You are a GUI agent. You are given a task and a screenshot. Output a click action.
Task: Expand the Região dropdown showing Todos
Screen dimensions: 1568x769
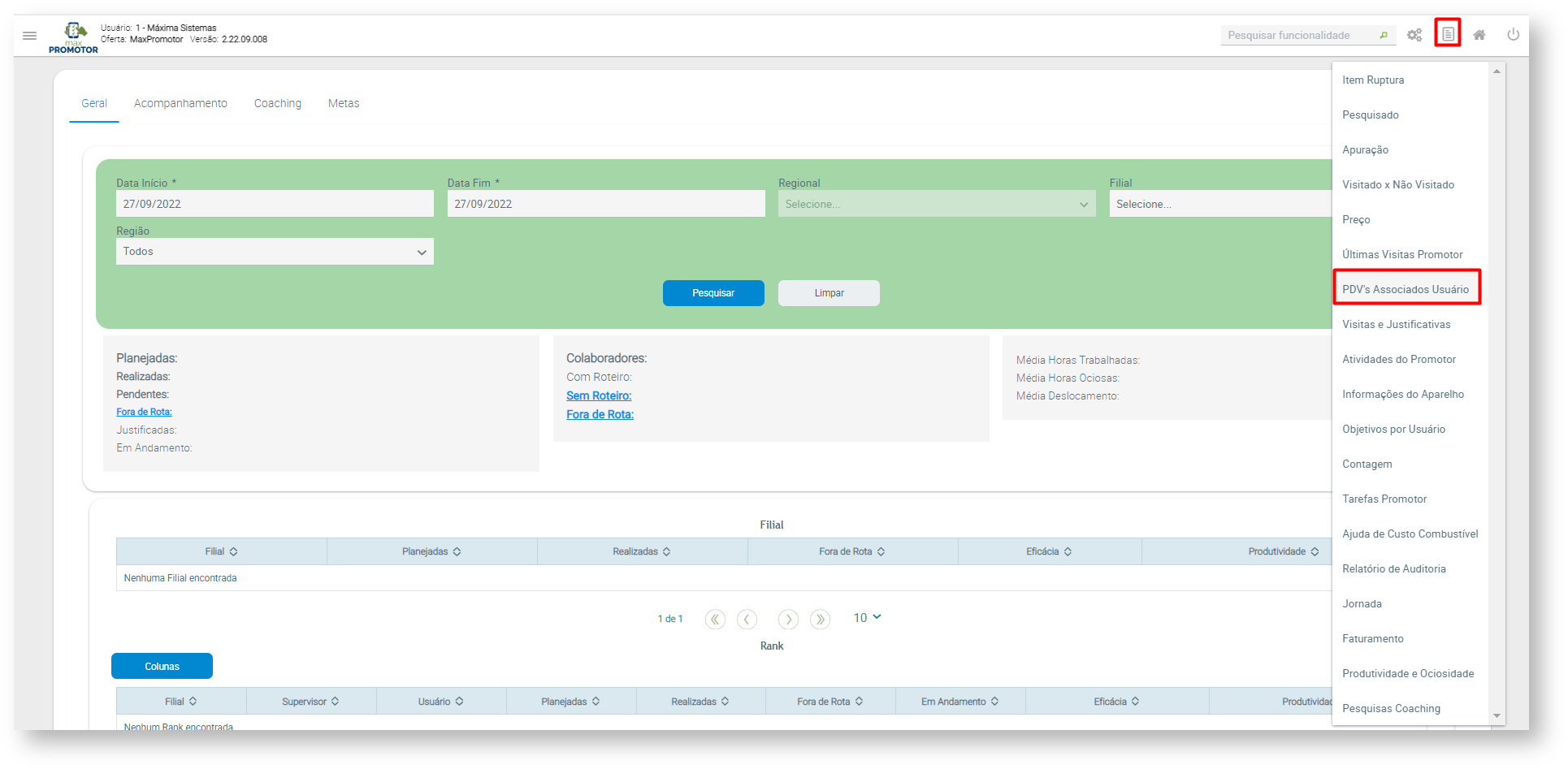275,252
